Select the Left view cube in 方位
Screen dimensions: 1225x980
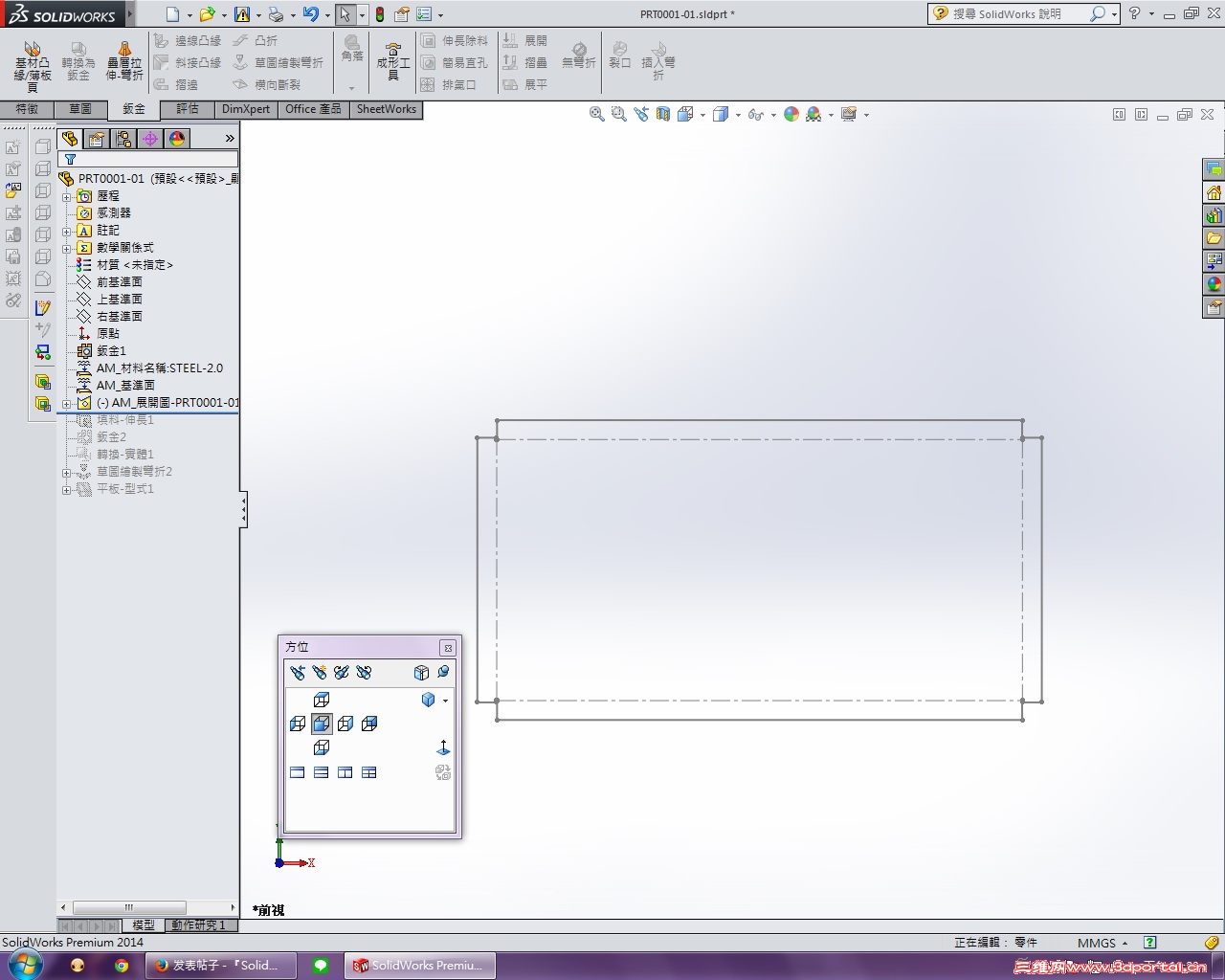pos(298,724)
